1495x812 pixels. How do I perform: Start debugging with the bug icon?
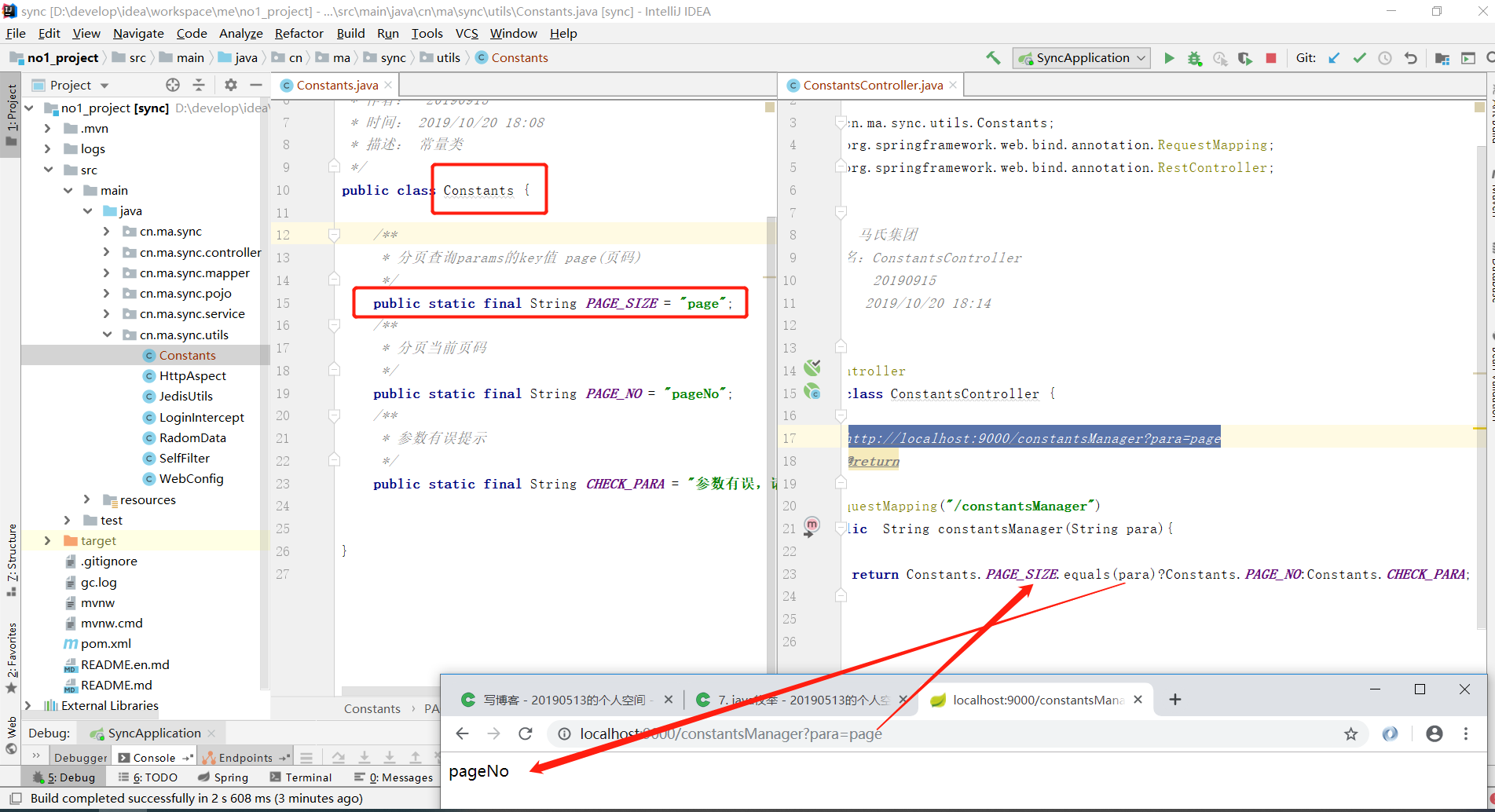(1194, 58)
